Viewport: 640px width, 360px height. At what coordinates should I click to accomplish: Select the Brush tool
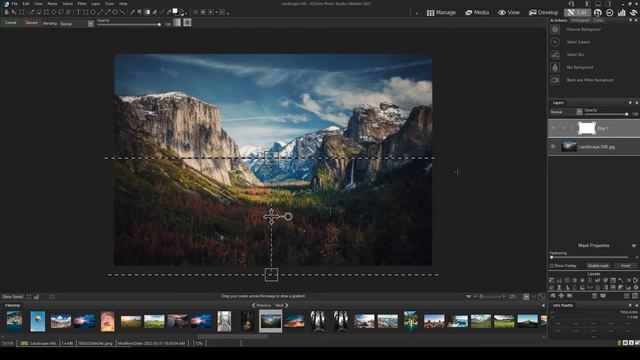point(132,12)
